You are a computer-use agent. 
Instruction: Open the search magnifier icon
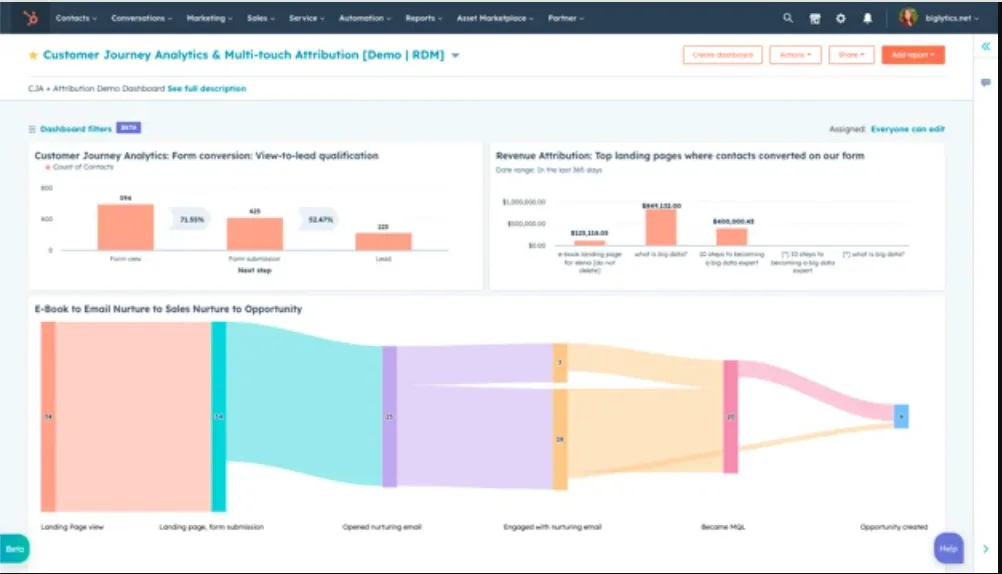click(x=788, y=18)
